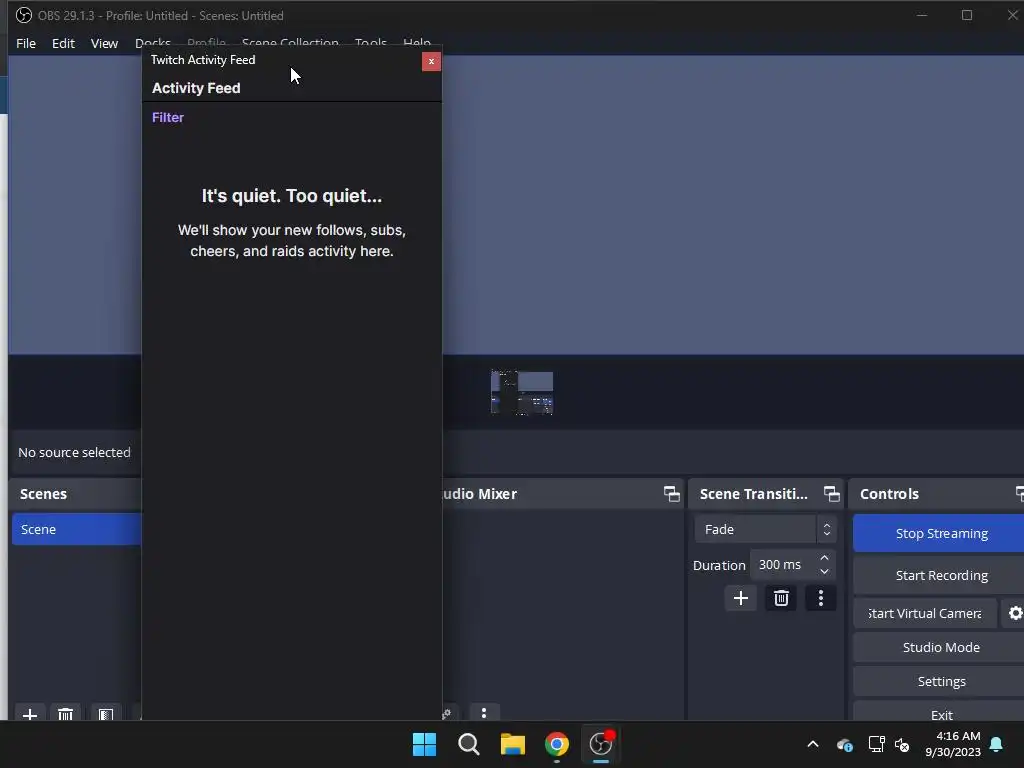Open the Edit menu

click(63, 43)
